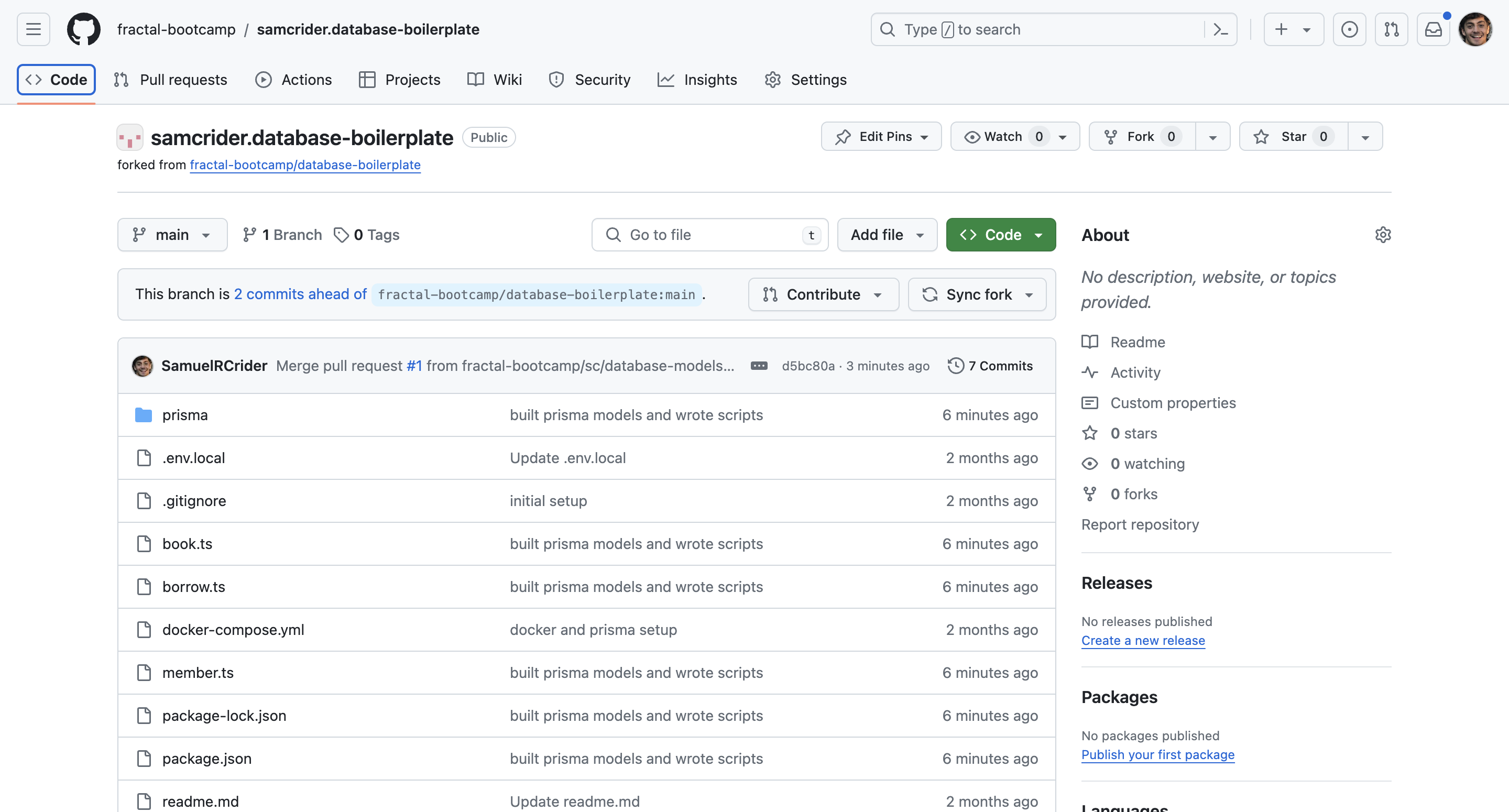
Task: Select the Code tab
Action: pyautogui.click(x=56, y=80)
